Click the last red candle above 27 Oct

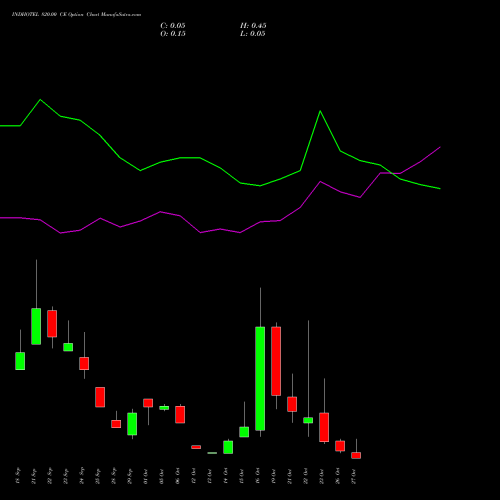click(x=356, y=455)
